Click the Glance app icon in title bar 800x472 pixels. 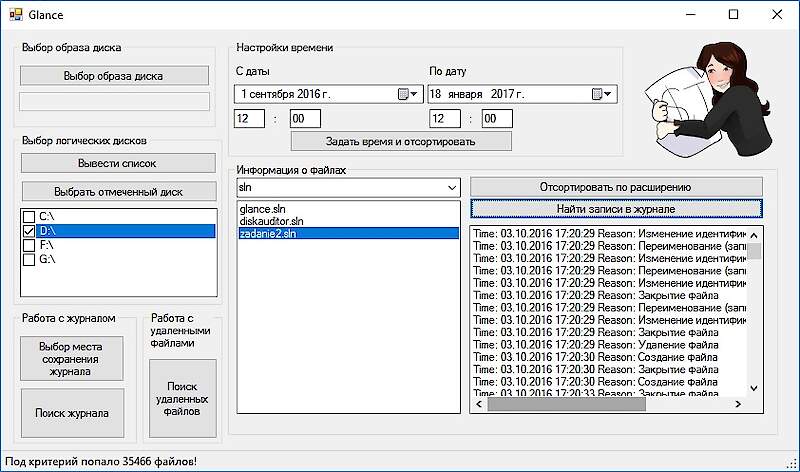click(x=16, y=14)
